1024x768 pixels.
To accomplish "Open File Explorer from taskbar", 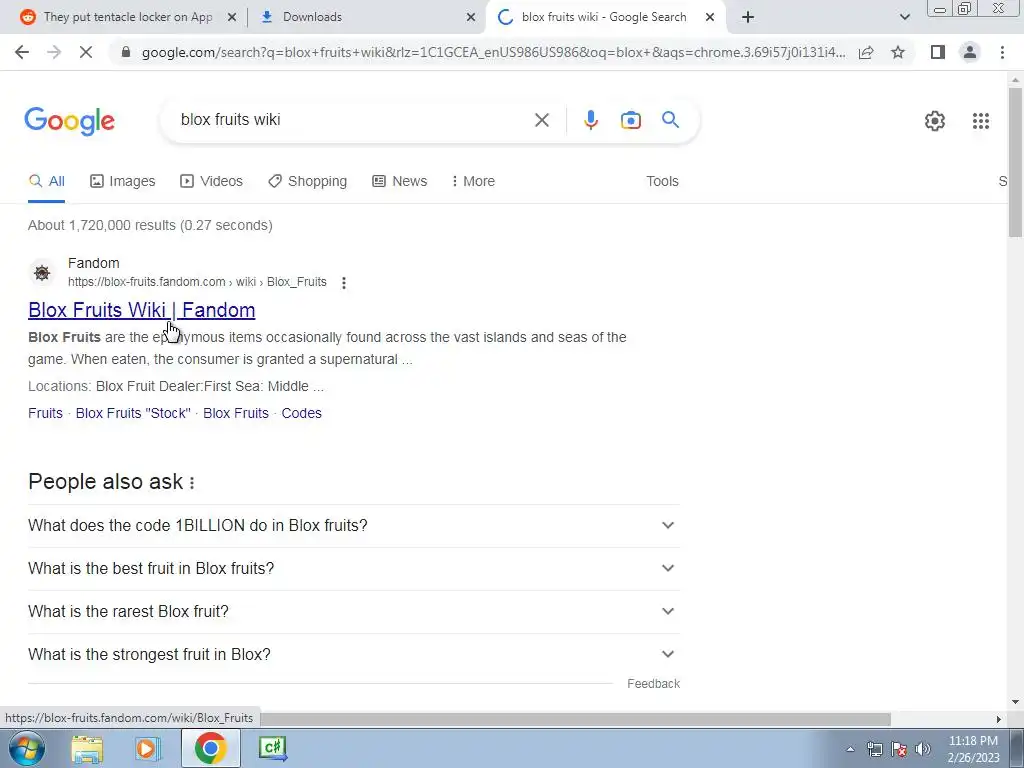I will (88, 748).
